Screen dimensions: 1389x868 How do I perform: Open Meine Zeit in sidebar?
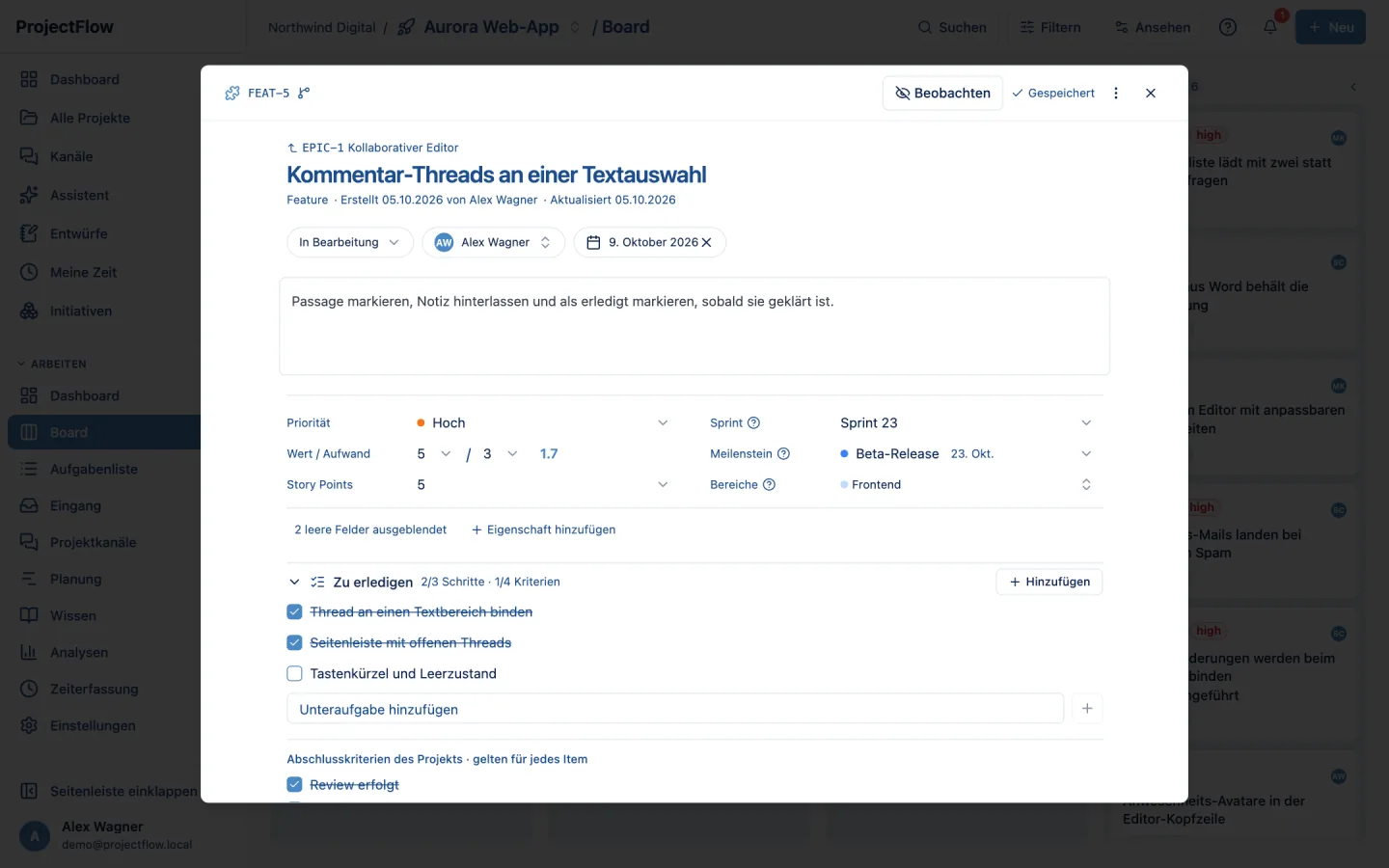(83, 272)
